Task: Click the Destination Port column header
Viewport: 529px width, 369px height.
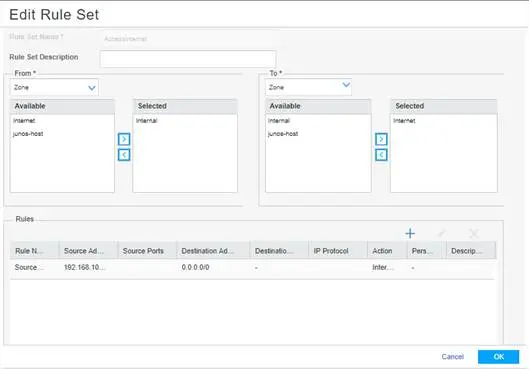Action: [x=279, y=251]
